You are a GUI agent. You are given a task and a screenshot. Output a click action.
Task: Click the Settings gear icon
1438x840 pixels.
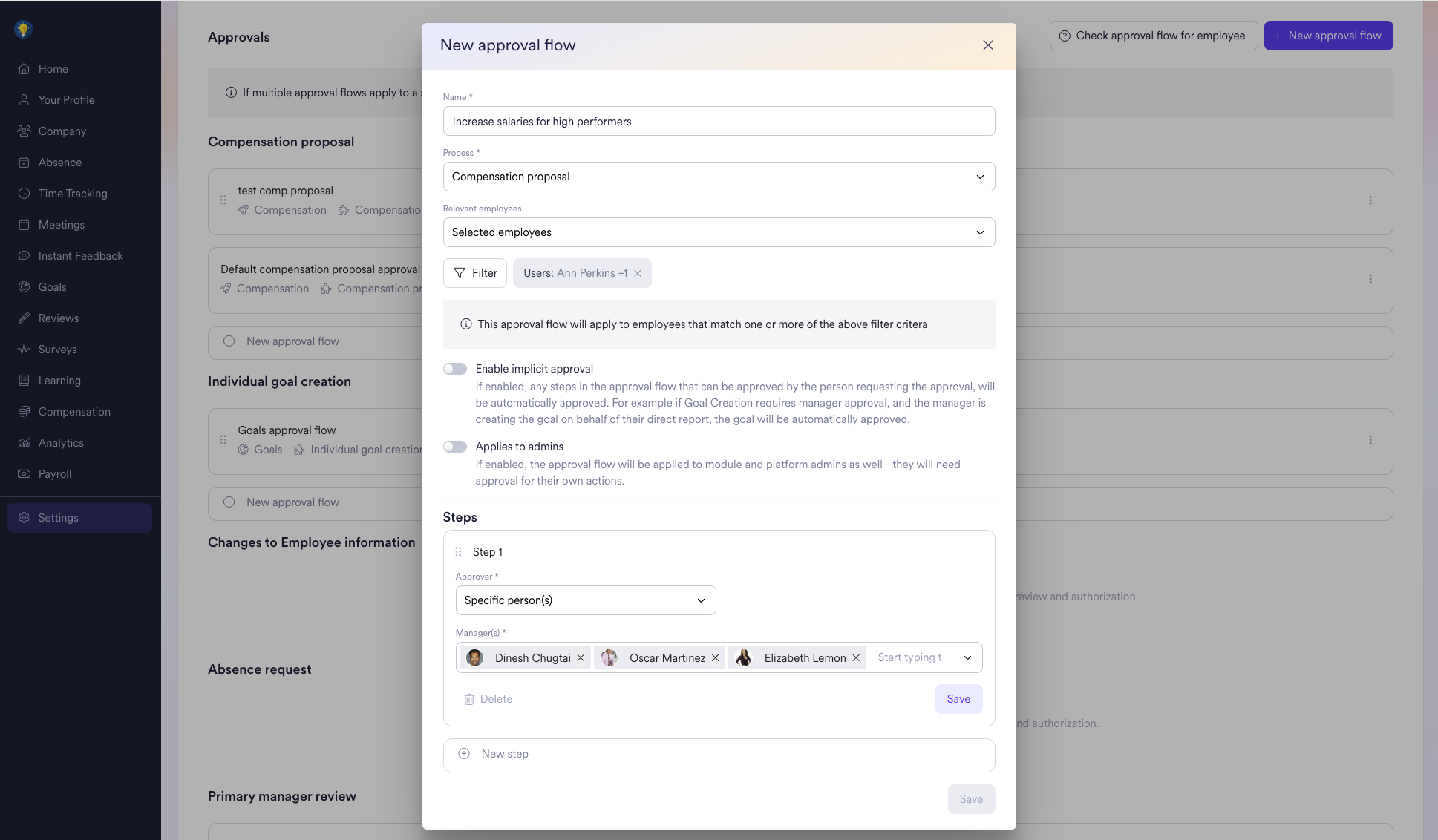coord(24,518)
